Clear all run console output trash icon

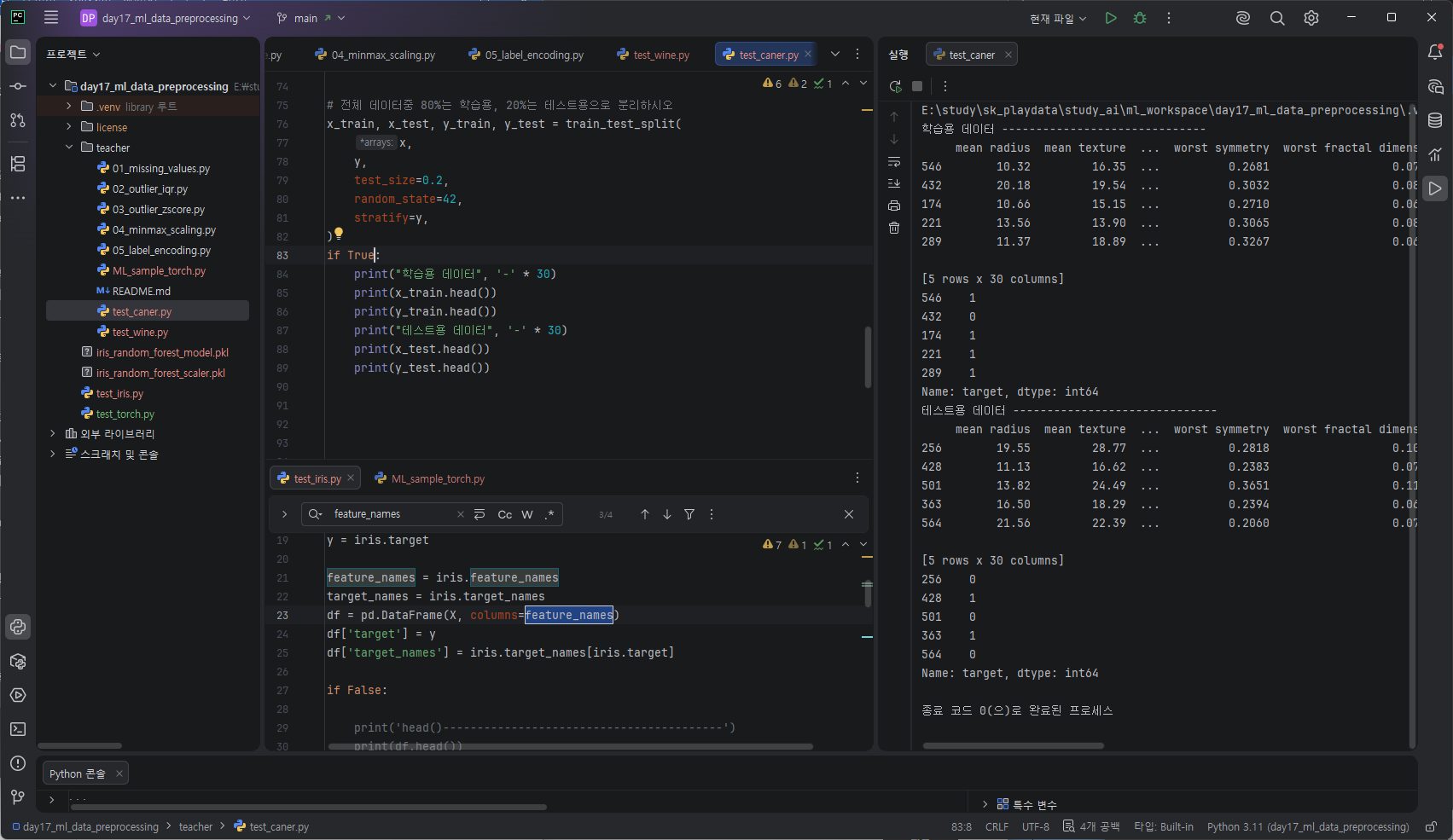pyautogui.click(x=894, y=228)
